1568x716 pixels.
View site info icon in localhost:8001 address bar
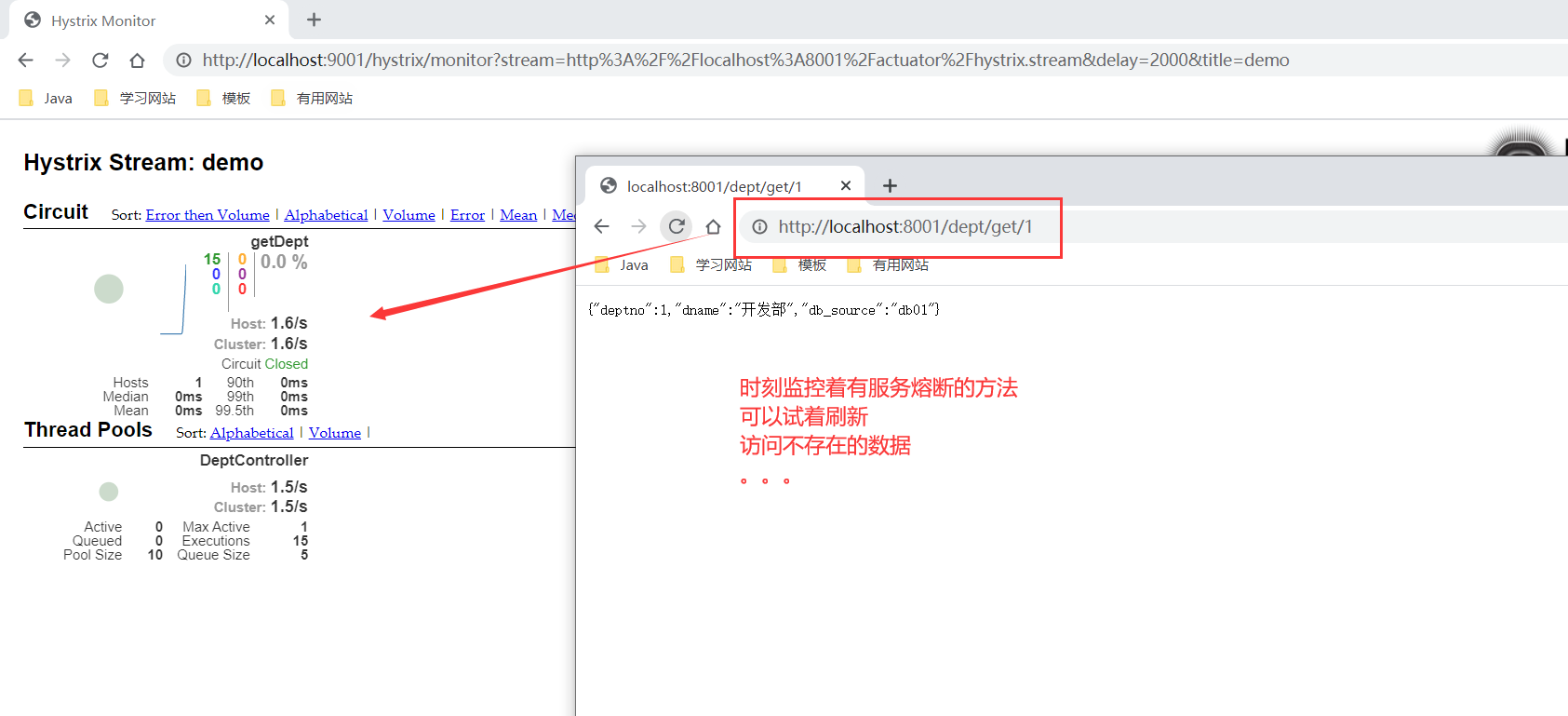[760, 227]
